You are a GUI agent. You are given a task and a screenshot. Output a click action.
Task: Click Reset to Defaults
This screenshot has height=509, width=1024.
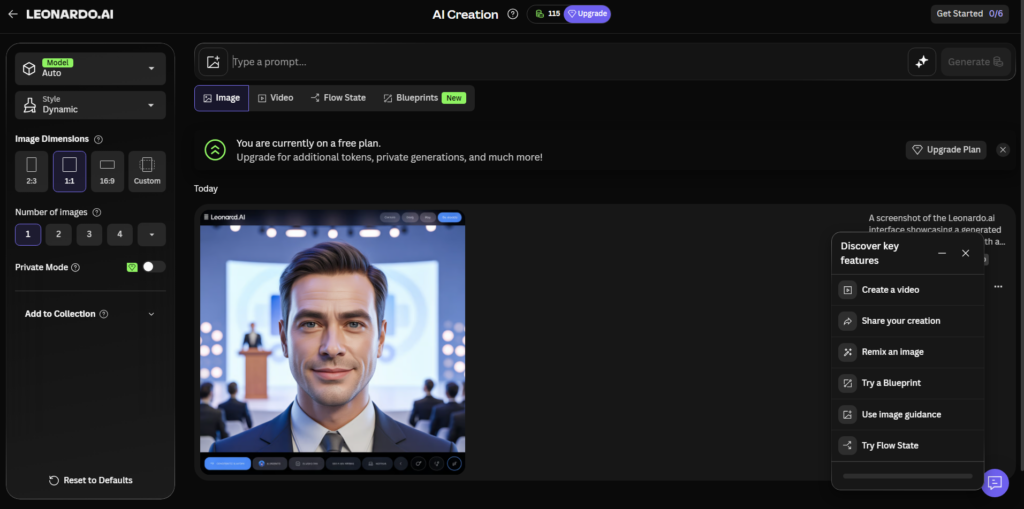(90, 480)
